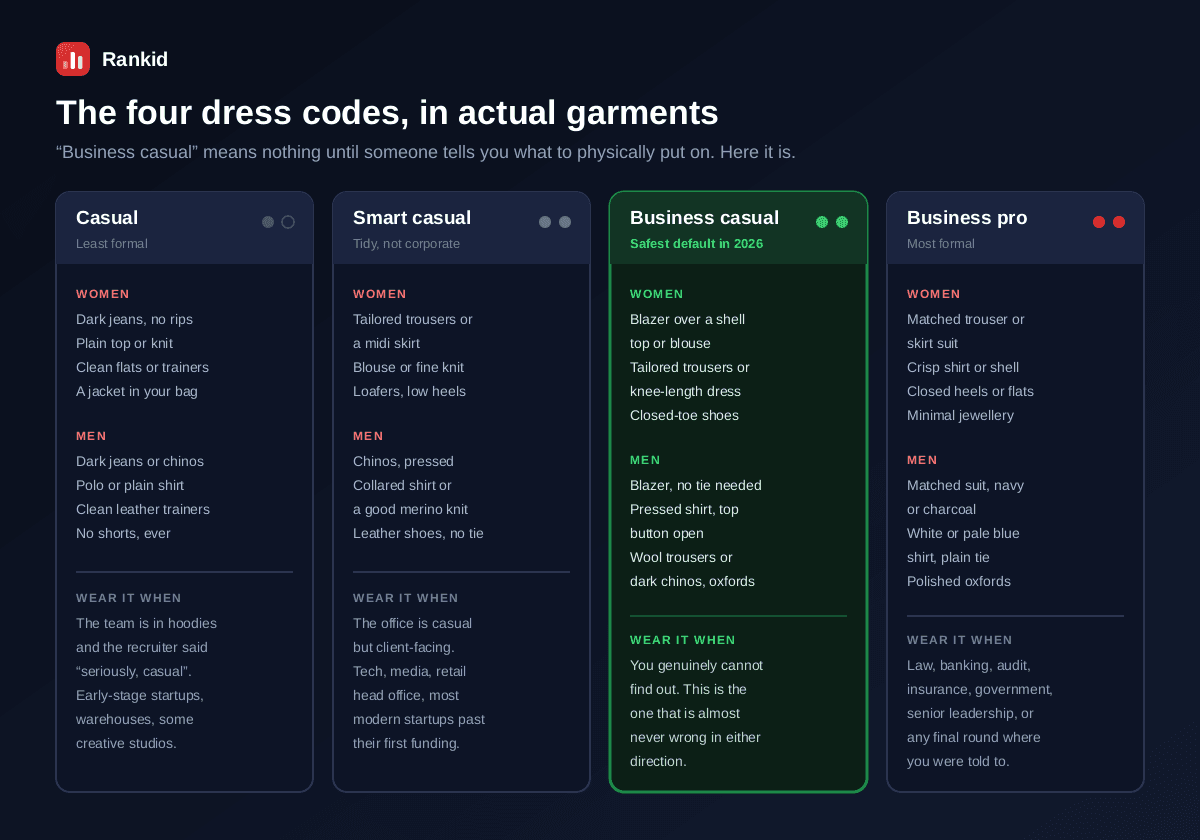Click the 'Most formal' caption

[941, 244]
